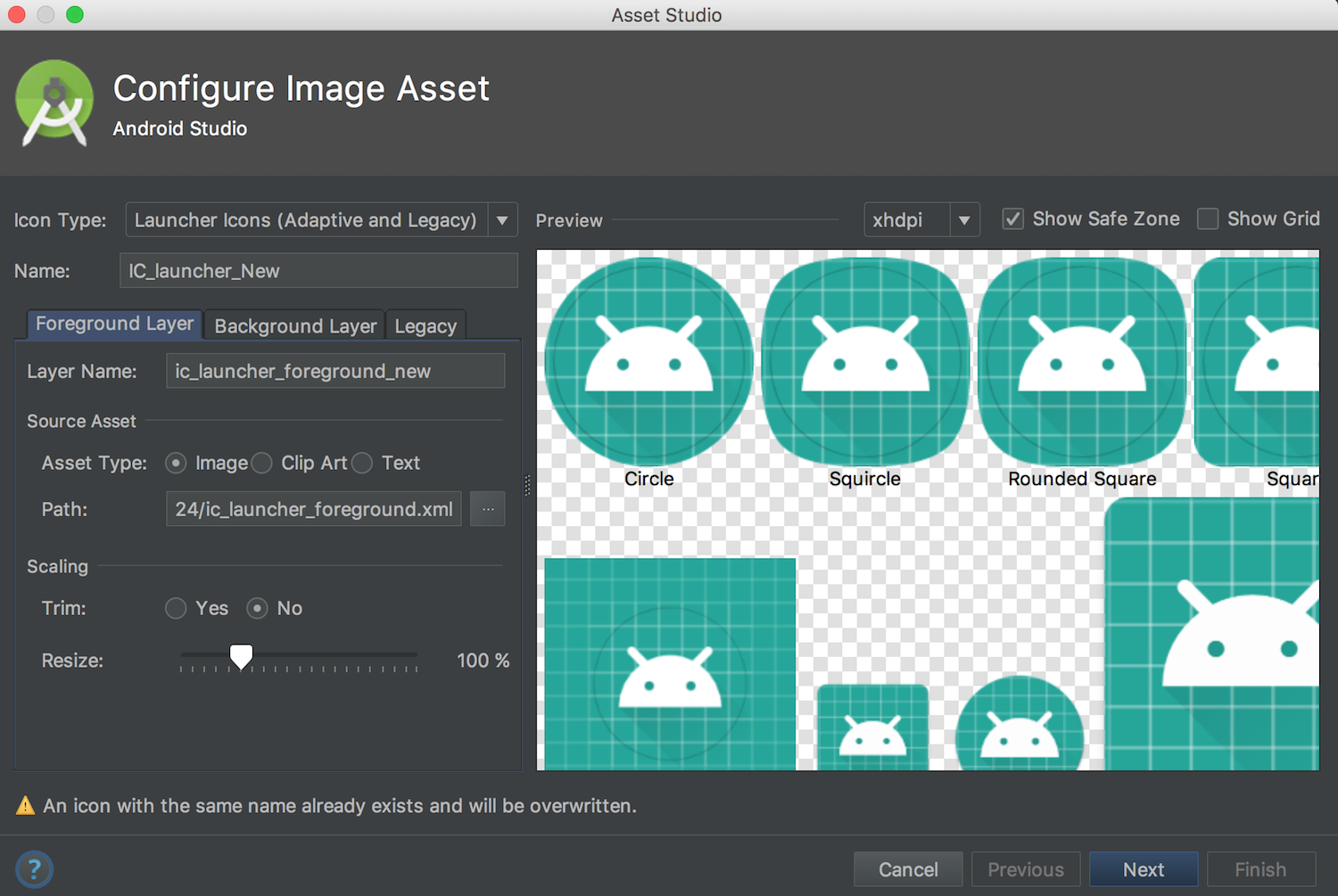The height and width of the screenshot is (896, 1338).
Task: Click the Name field IC_launcher_New
Action: point(318,270)
